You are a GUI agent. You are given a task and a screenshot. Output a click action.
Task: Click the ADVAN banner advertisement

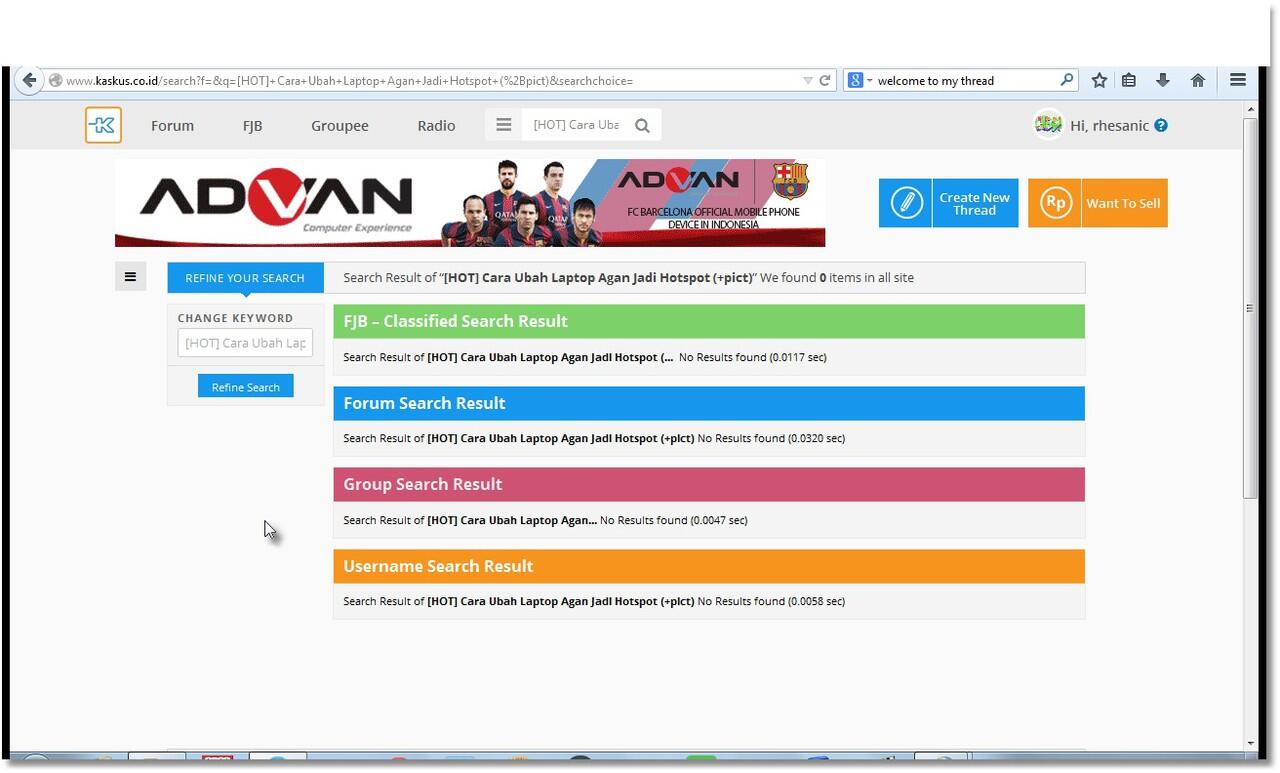(470, 203)
